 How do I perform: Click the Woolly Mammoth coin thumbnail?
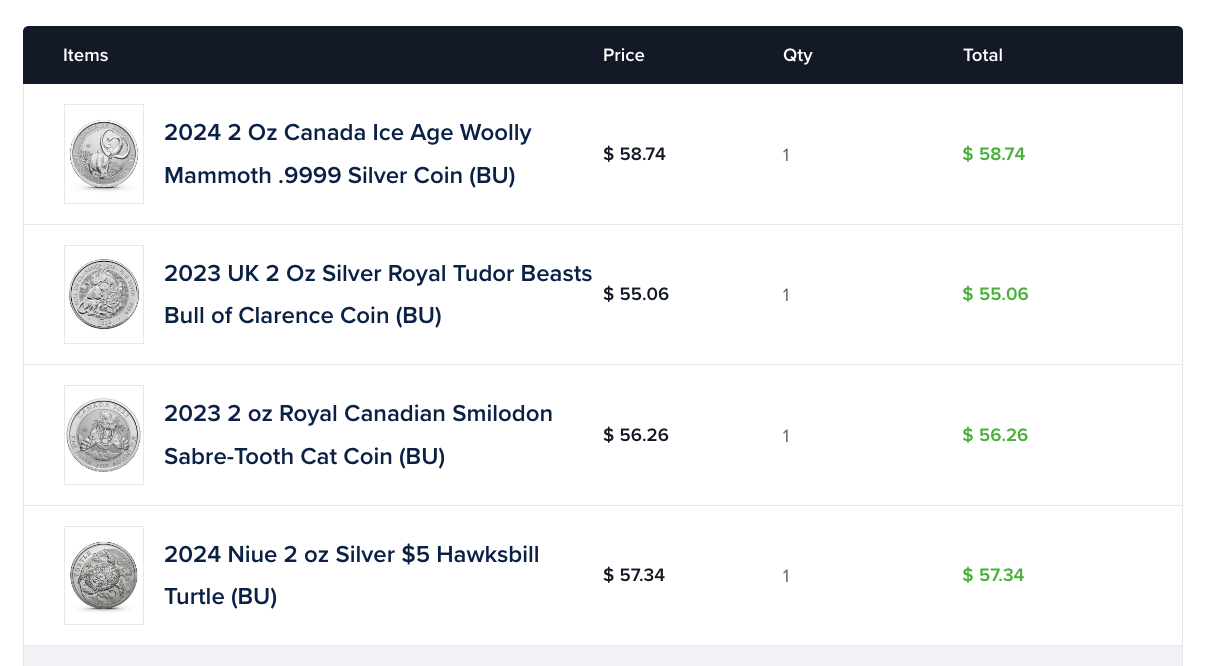pos(104,154)
